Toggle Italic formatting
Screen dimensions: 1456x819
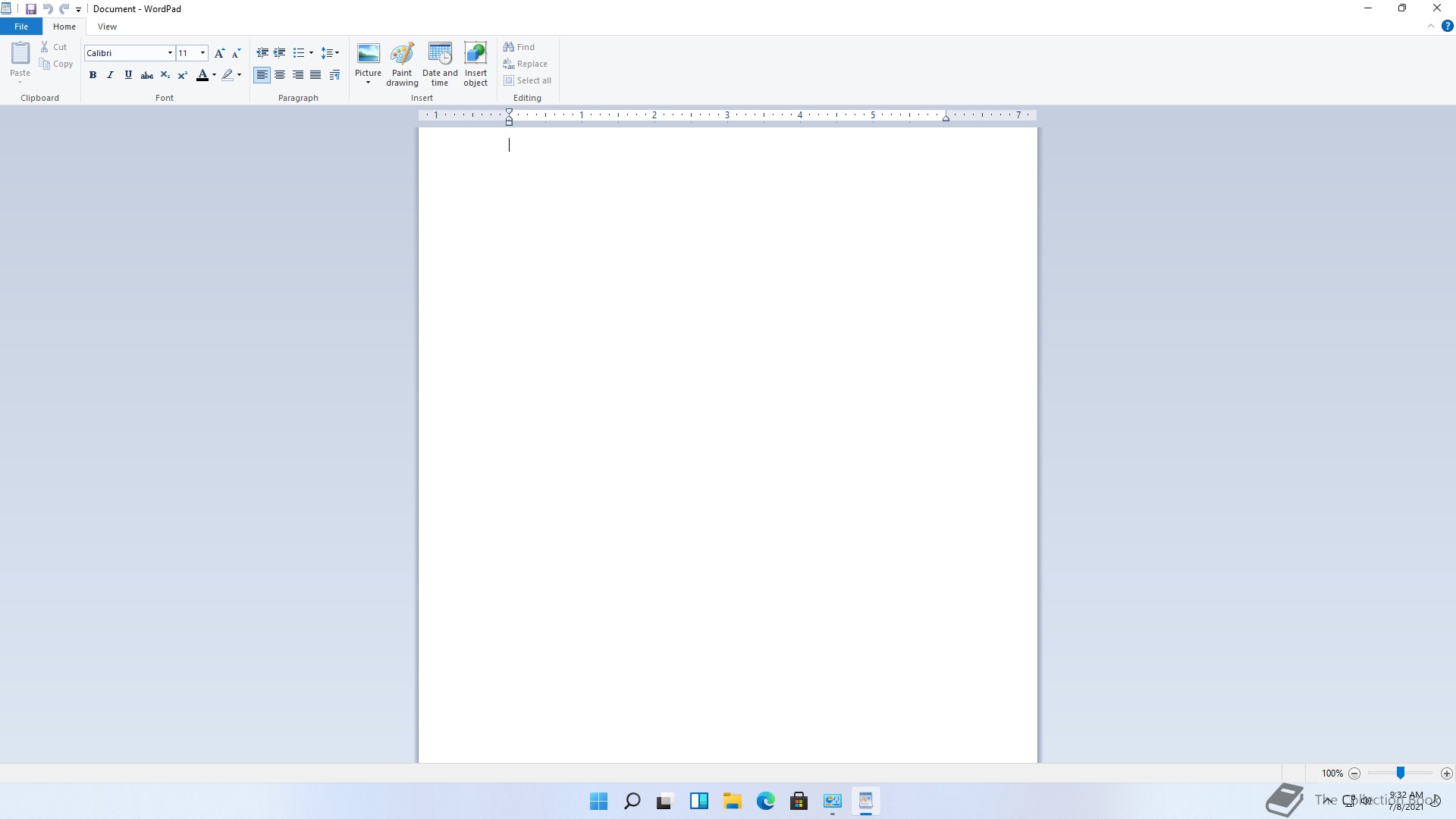(111, 75)
